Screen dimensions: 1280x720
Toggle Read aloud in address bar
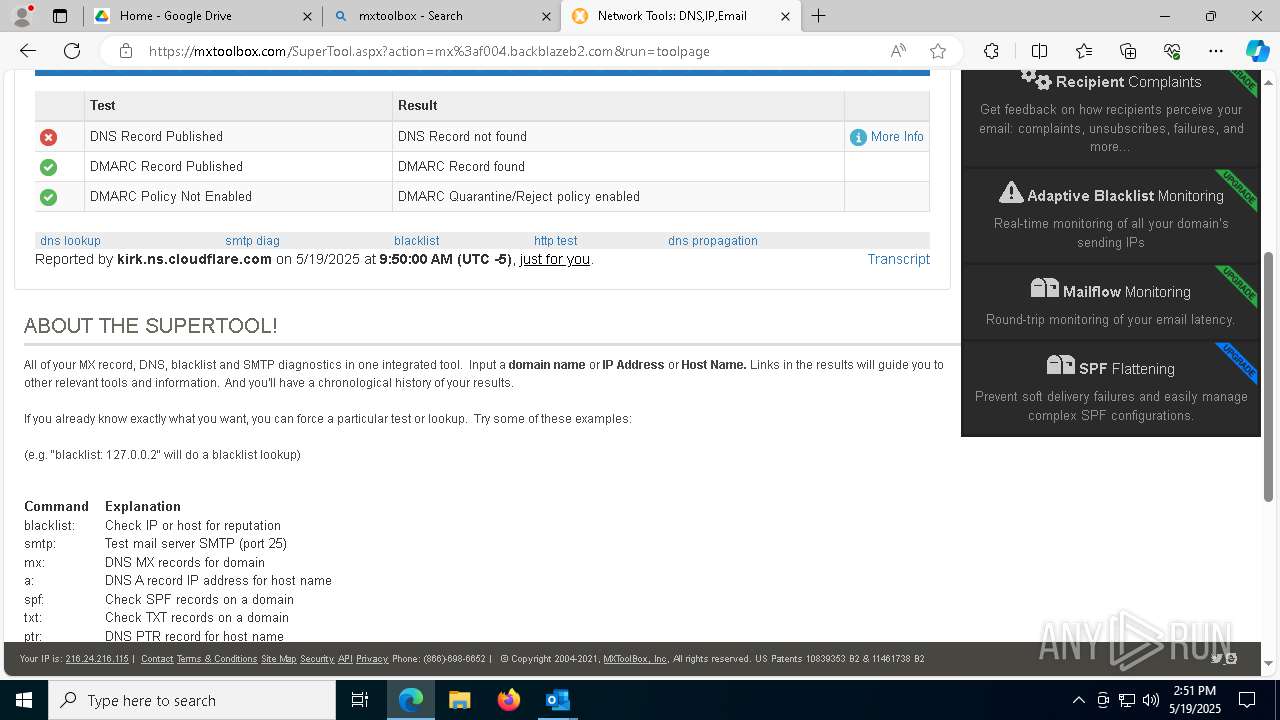(x=898, y=51)
